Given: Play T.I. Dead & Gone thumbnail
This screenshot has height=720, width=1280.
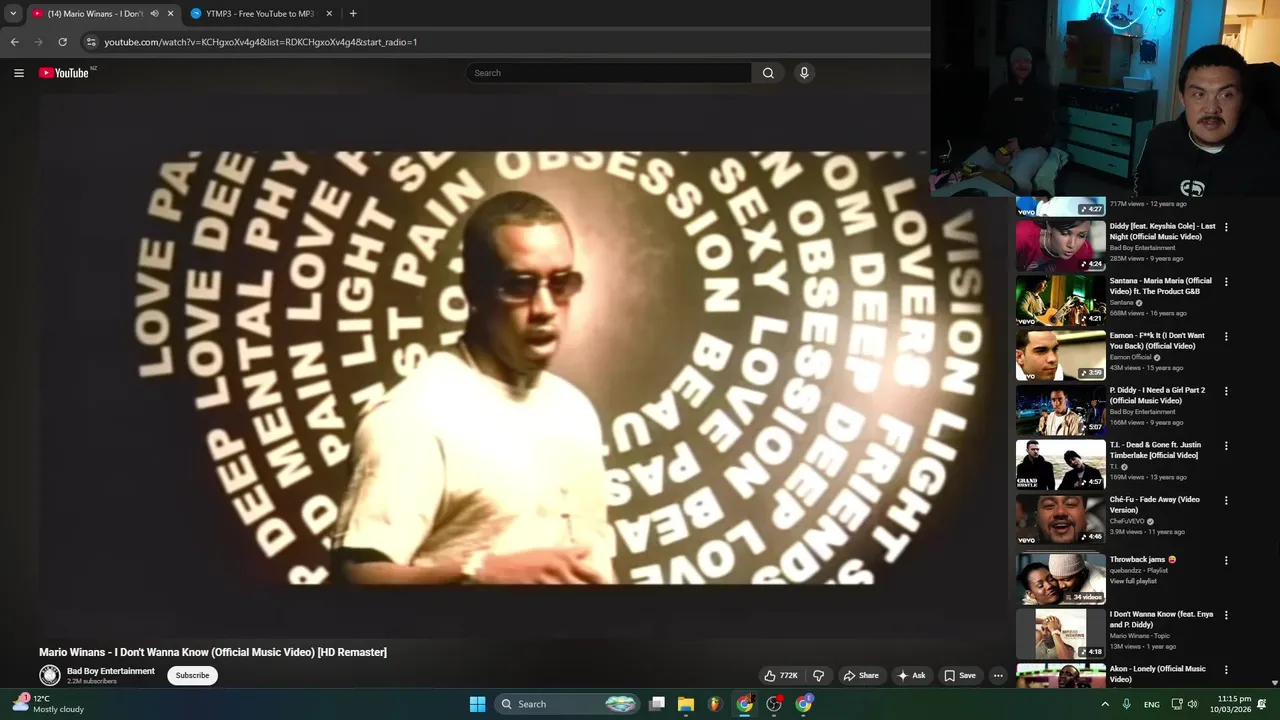Looking at the screenshot, I should point(1060,465).
